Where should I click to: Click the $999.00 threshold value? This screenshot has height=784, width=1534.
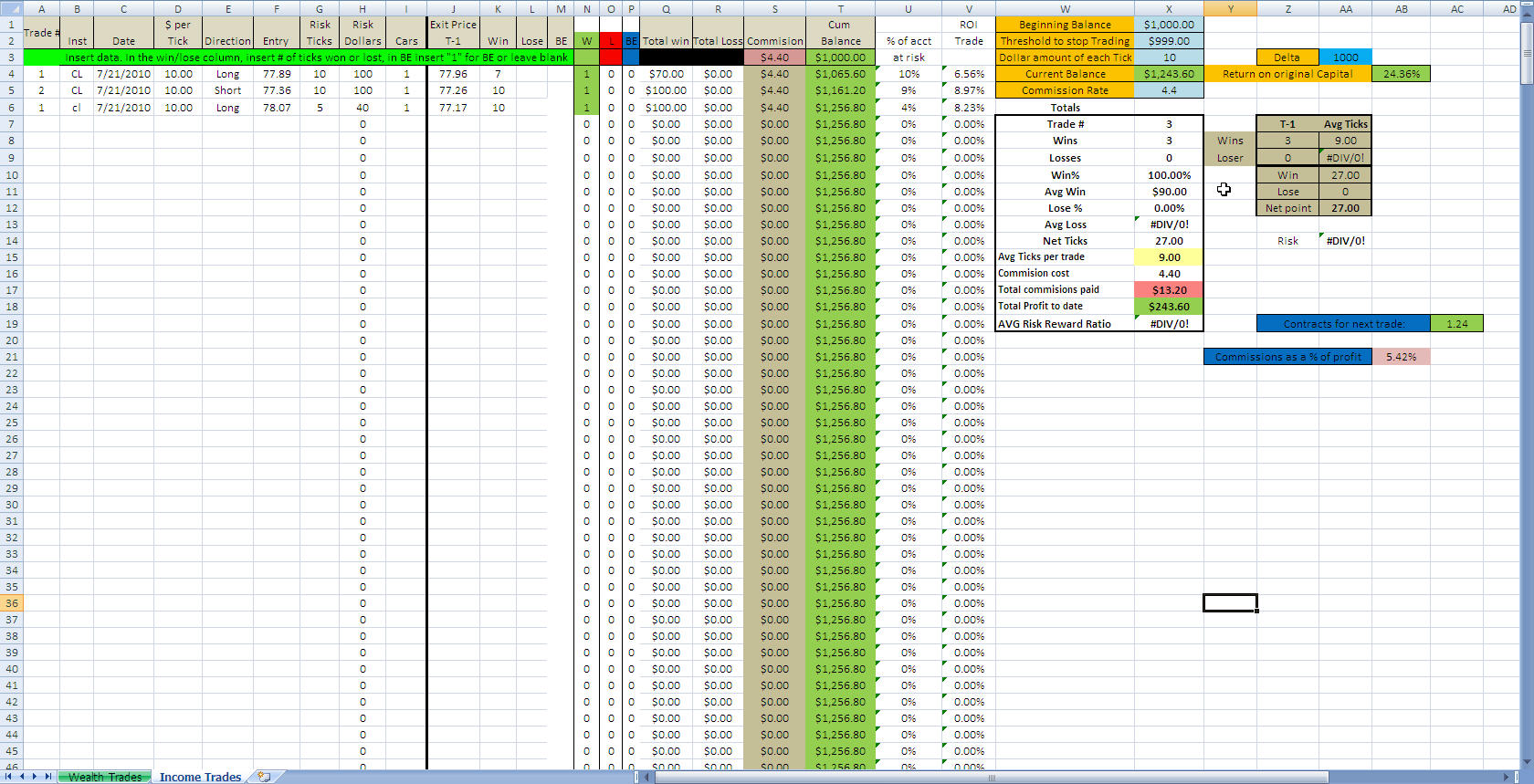click(1169, 41)
